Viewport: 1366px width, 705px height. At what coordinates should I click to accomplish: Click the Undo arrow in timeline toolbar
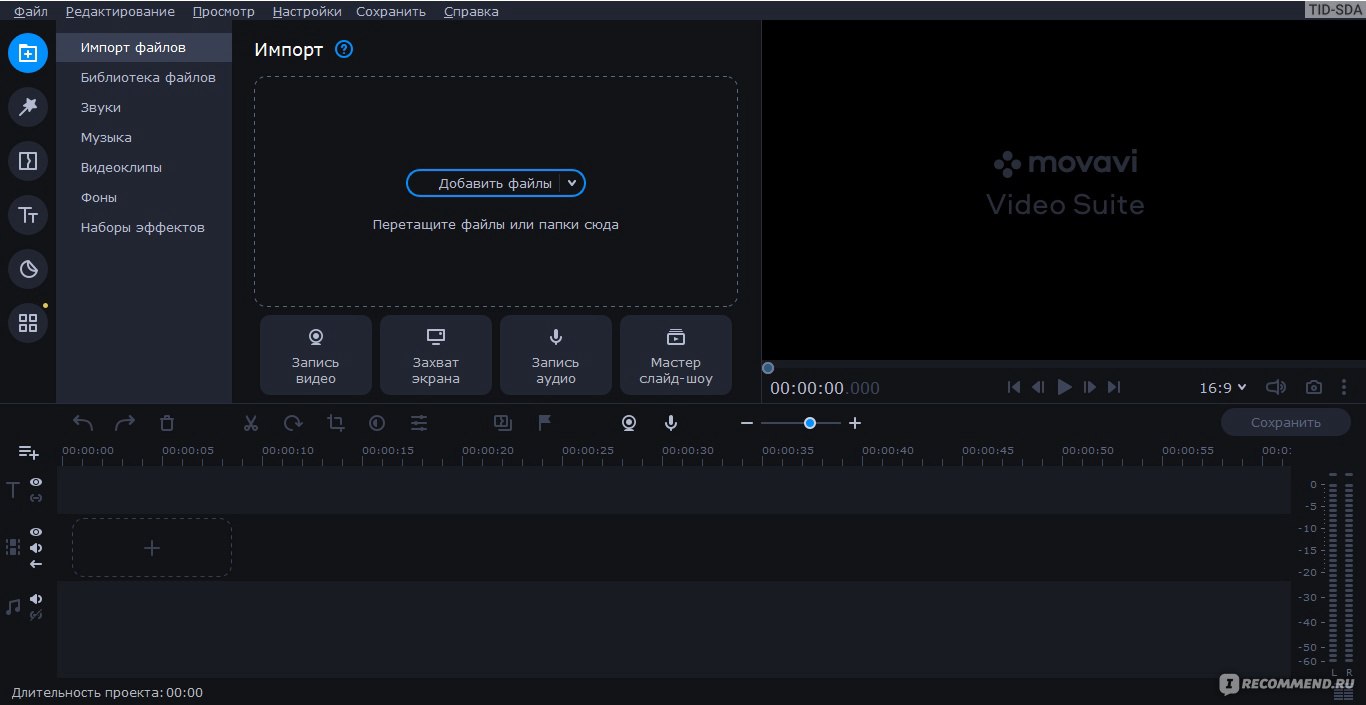(83, 423)
